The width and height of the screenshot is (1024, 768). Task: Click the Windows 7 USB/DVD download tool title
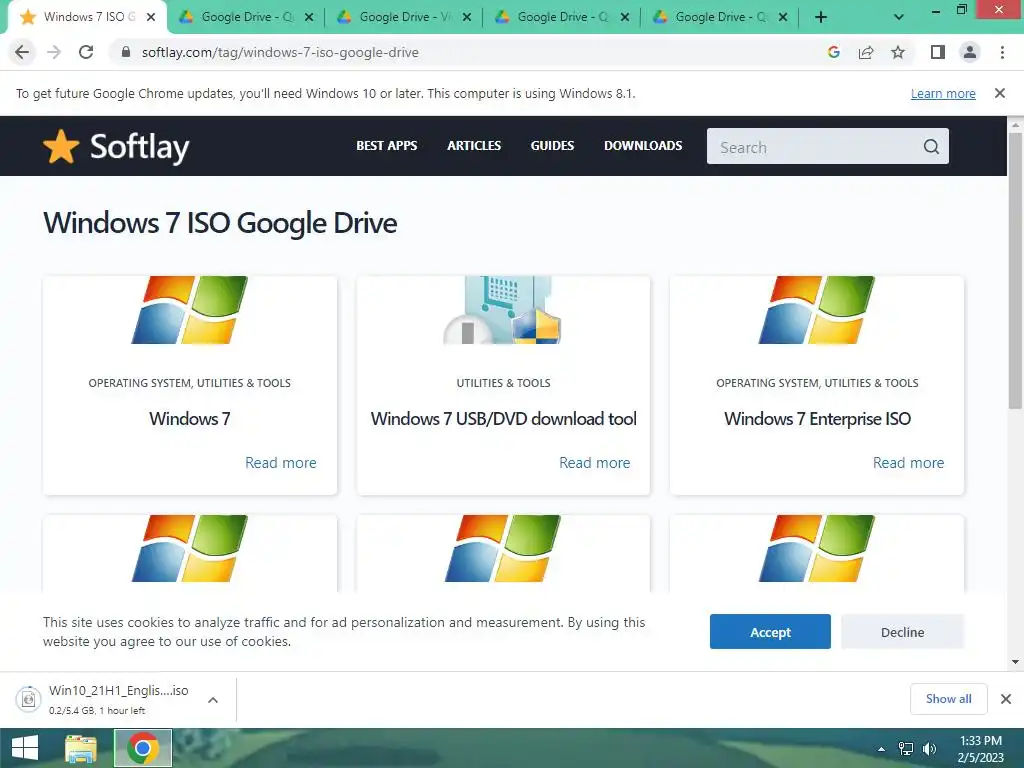pos(504,419)
